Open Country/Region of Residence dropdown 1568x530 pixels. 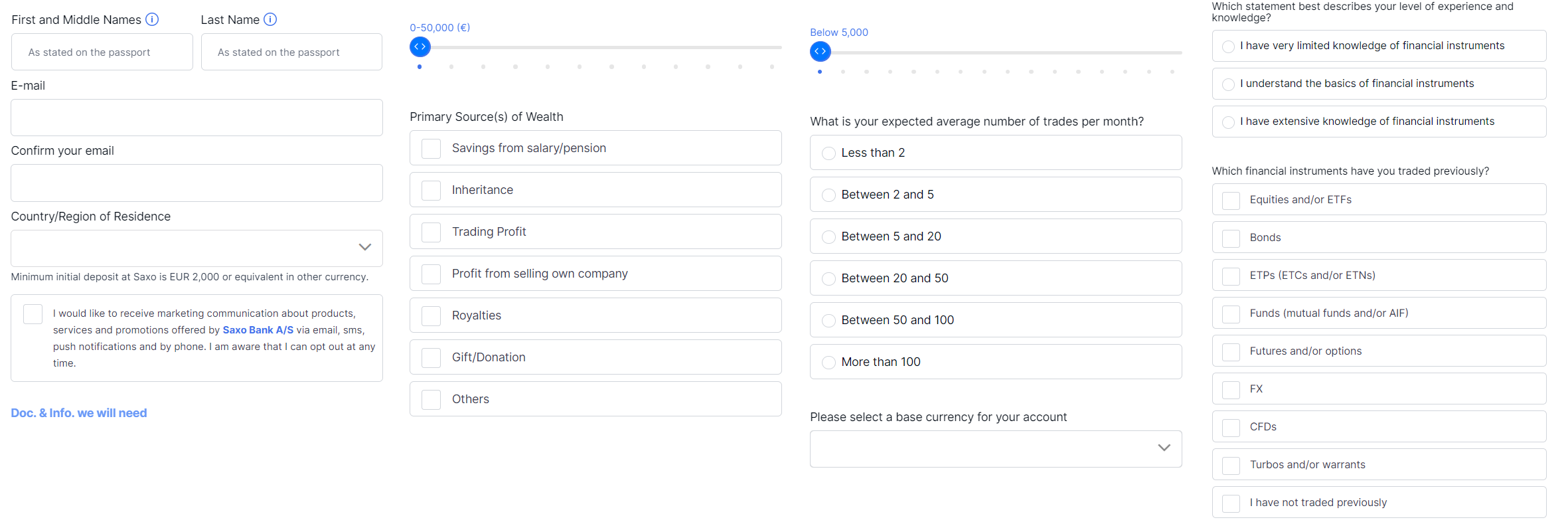point(196,248)
